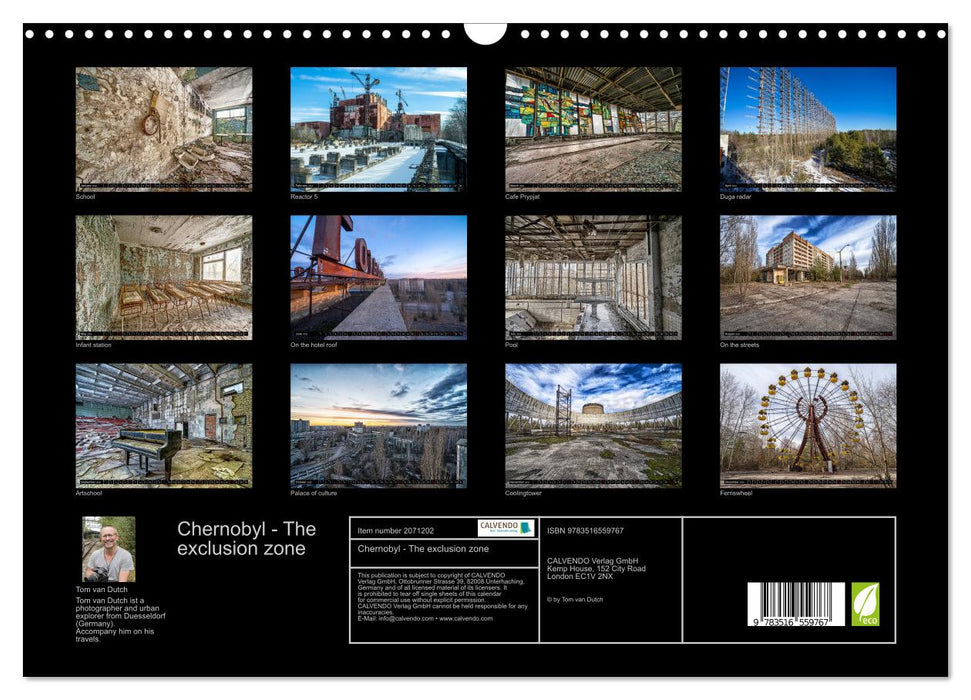Click the 'Chernobyl - The exclusion zone' title
Image resolution: width=971 pixels, height=700 pixels.
(x=246, y=539)
